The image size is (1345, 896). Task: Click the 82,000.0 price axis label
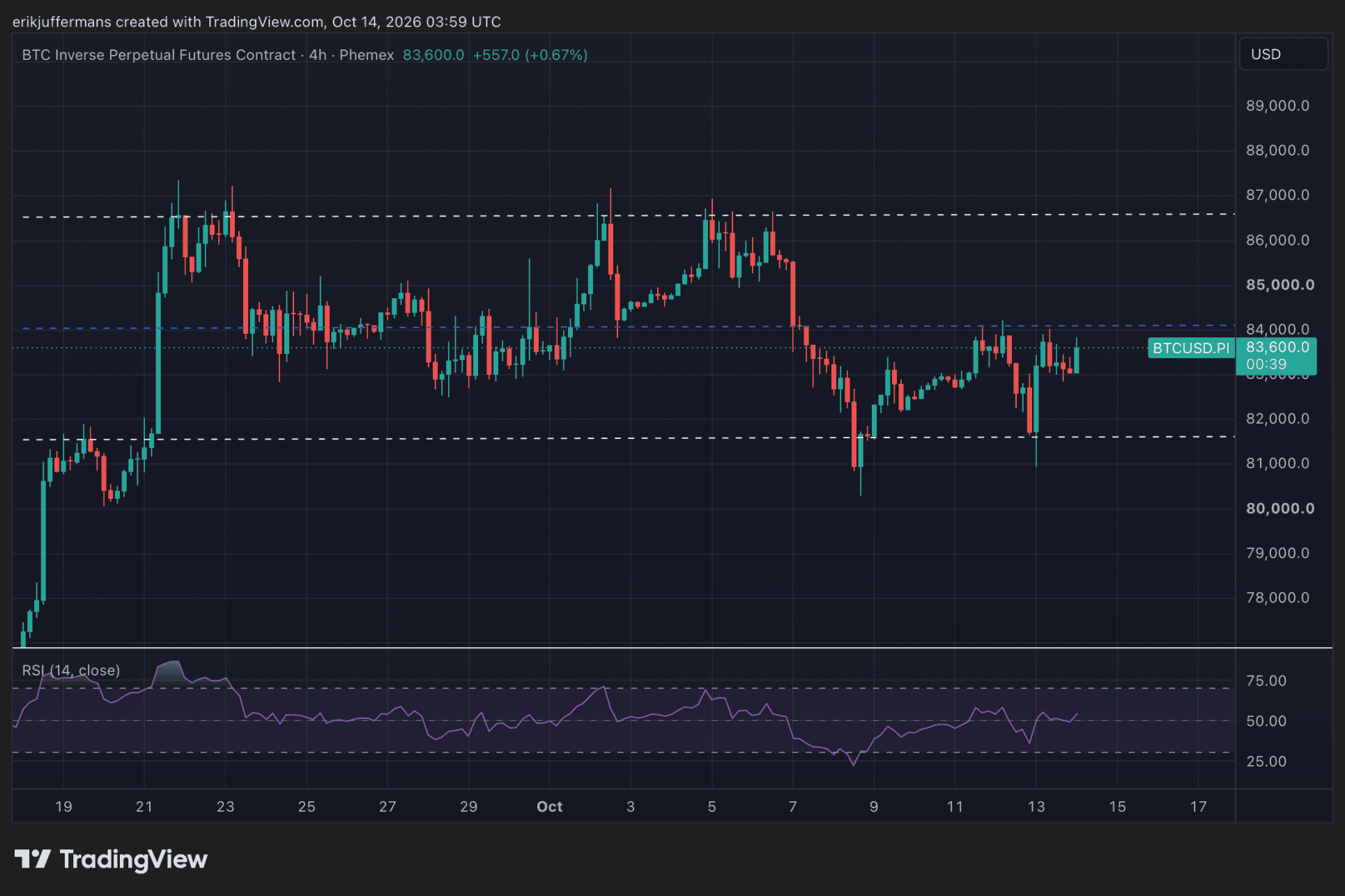coord(1277,419)
